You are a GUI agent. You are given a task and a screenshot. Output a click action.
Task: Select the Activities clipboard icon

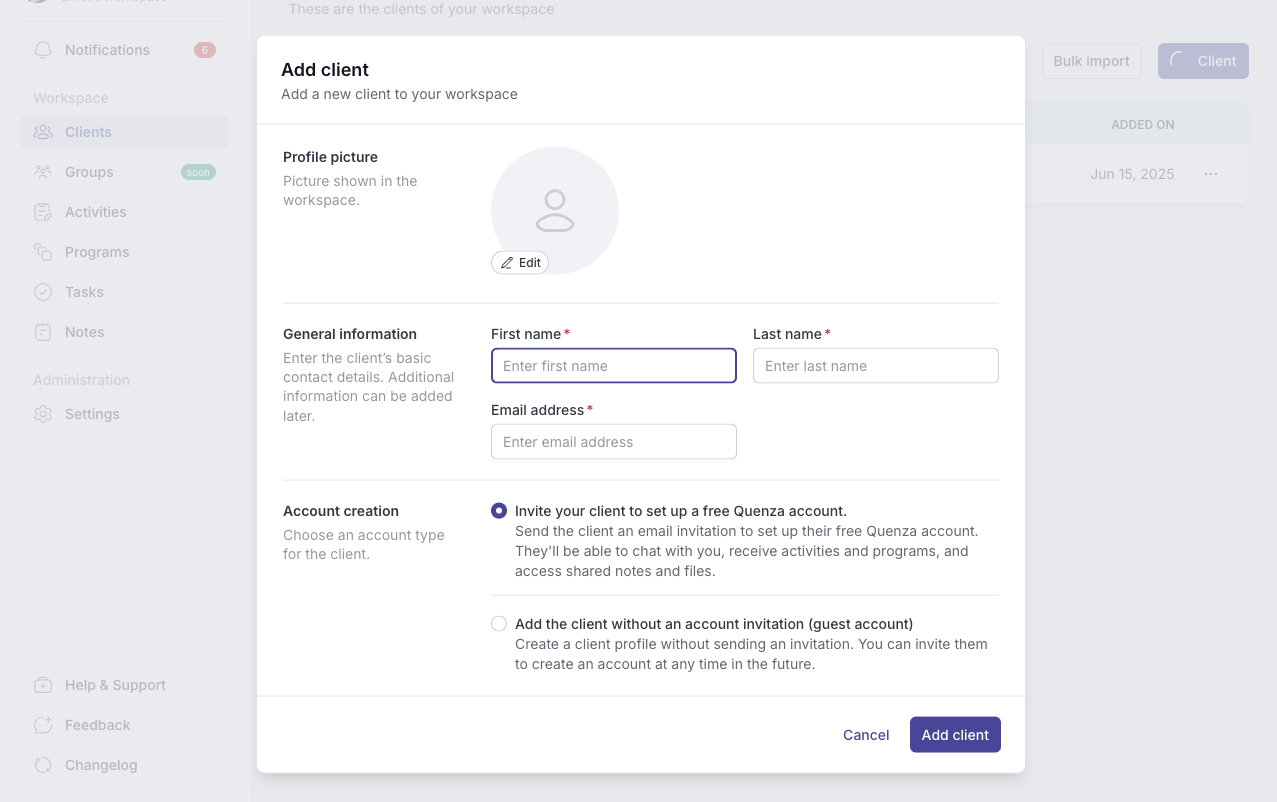43,212
